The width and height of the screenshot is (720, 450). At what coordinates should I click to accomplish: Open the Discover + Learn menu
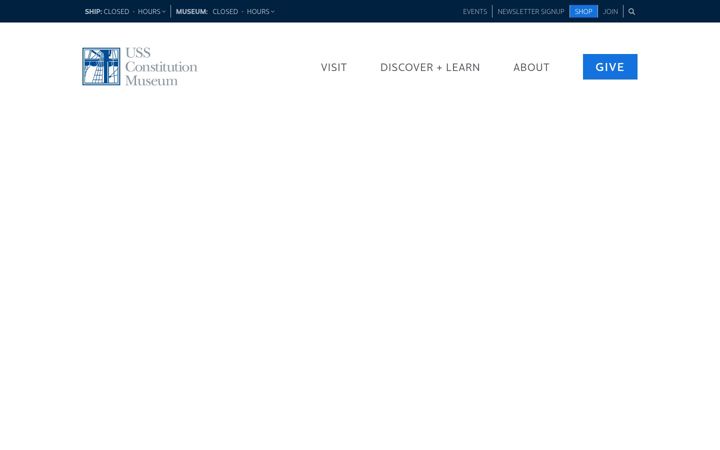coord(430,67)
